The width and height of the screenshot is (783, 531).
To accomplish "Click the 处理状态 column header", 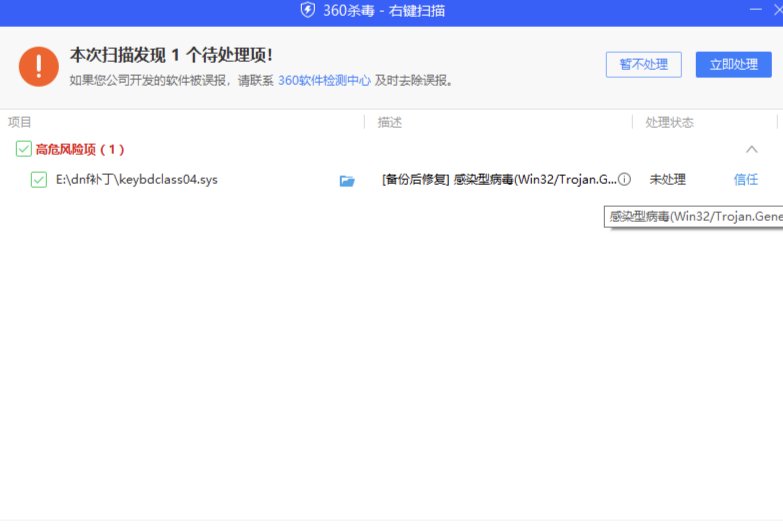I will click(669, 122).
